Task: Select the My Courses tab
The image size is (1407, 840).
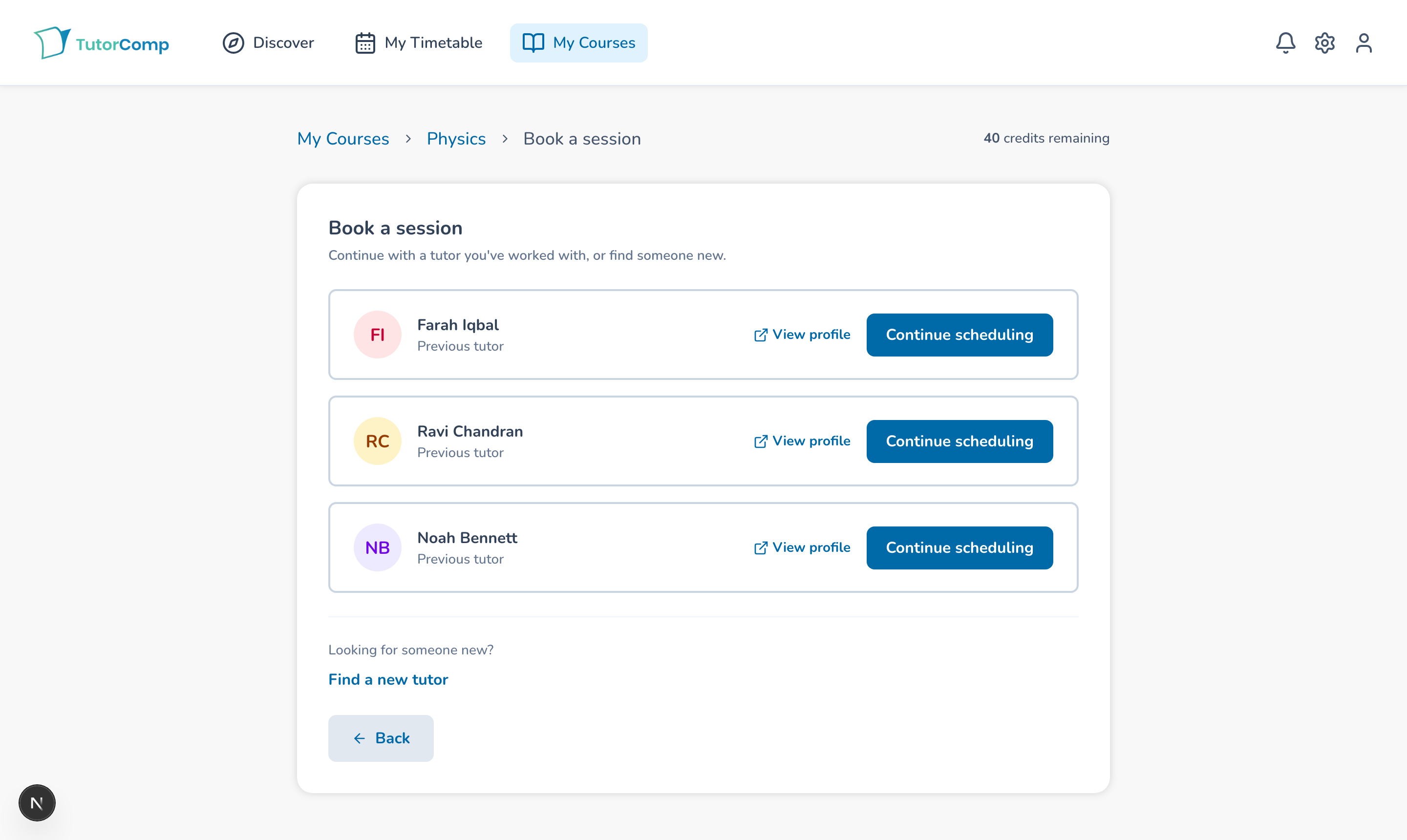Action: click(578, 43)
